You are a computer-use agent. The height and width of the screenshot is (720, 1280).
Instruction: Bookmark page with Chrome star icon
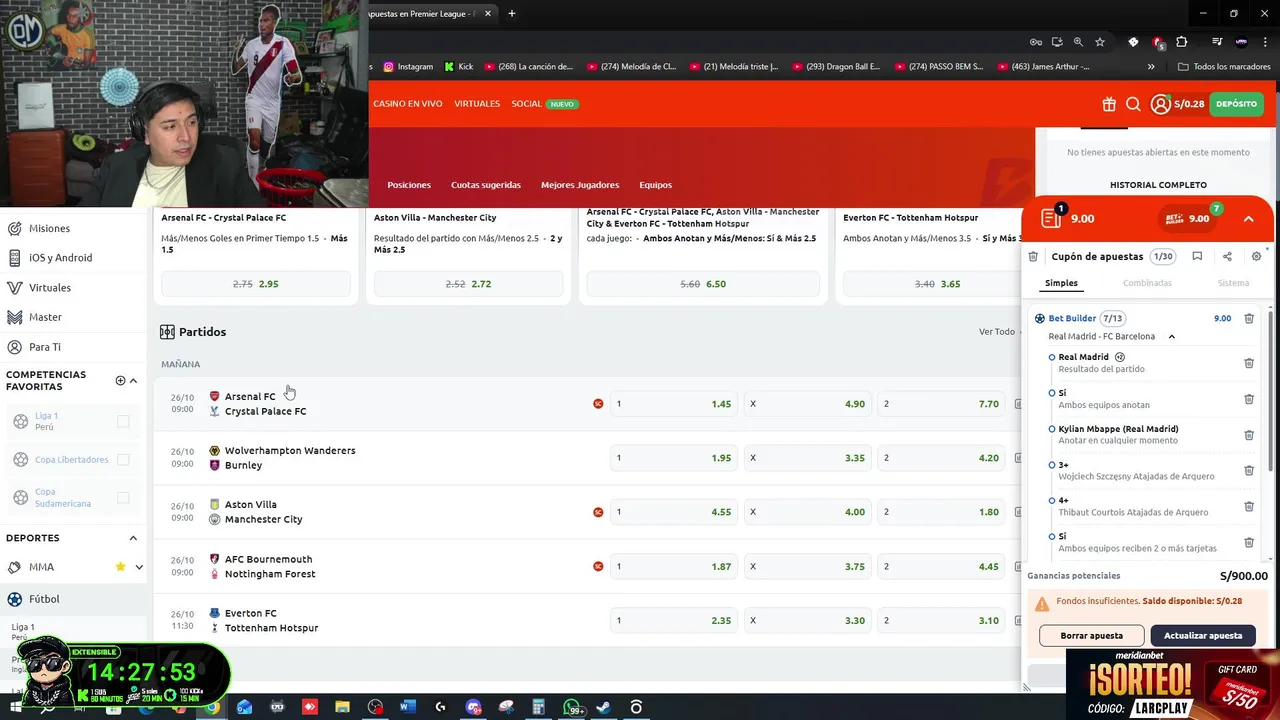[1100, 42]
